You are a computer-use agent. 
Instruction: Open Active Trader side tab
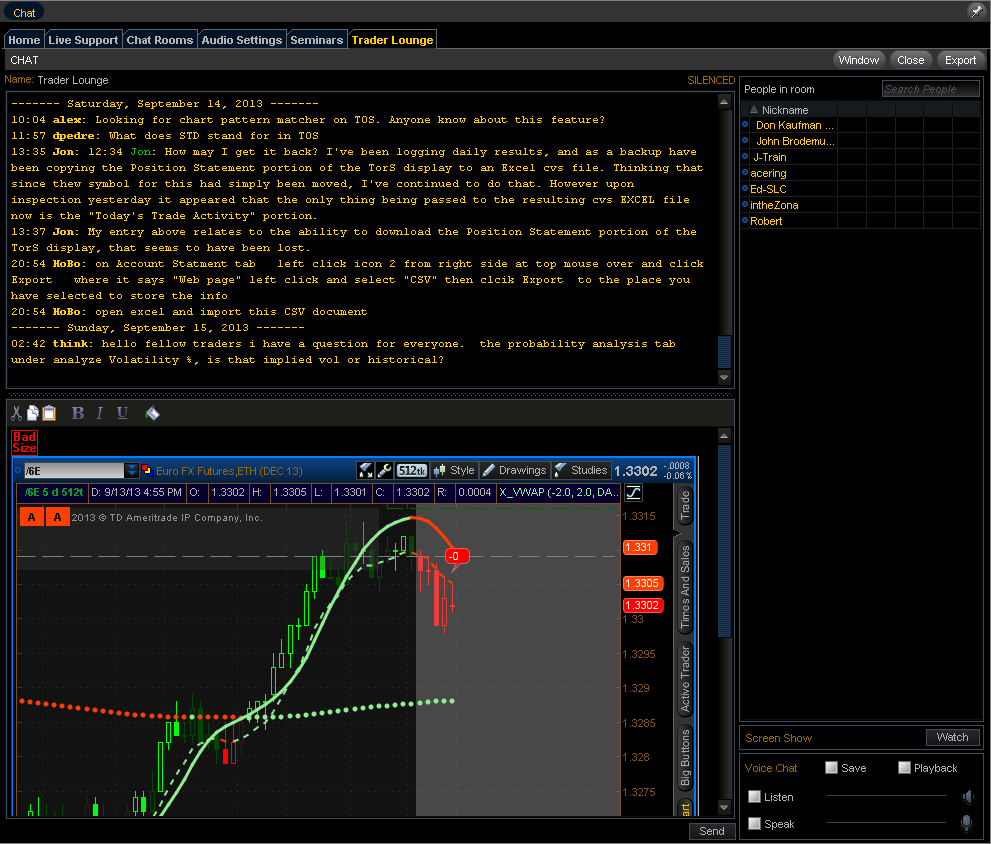pos(685,680)
